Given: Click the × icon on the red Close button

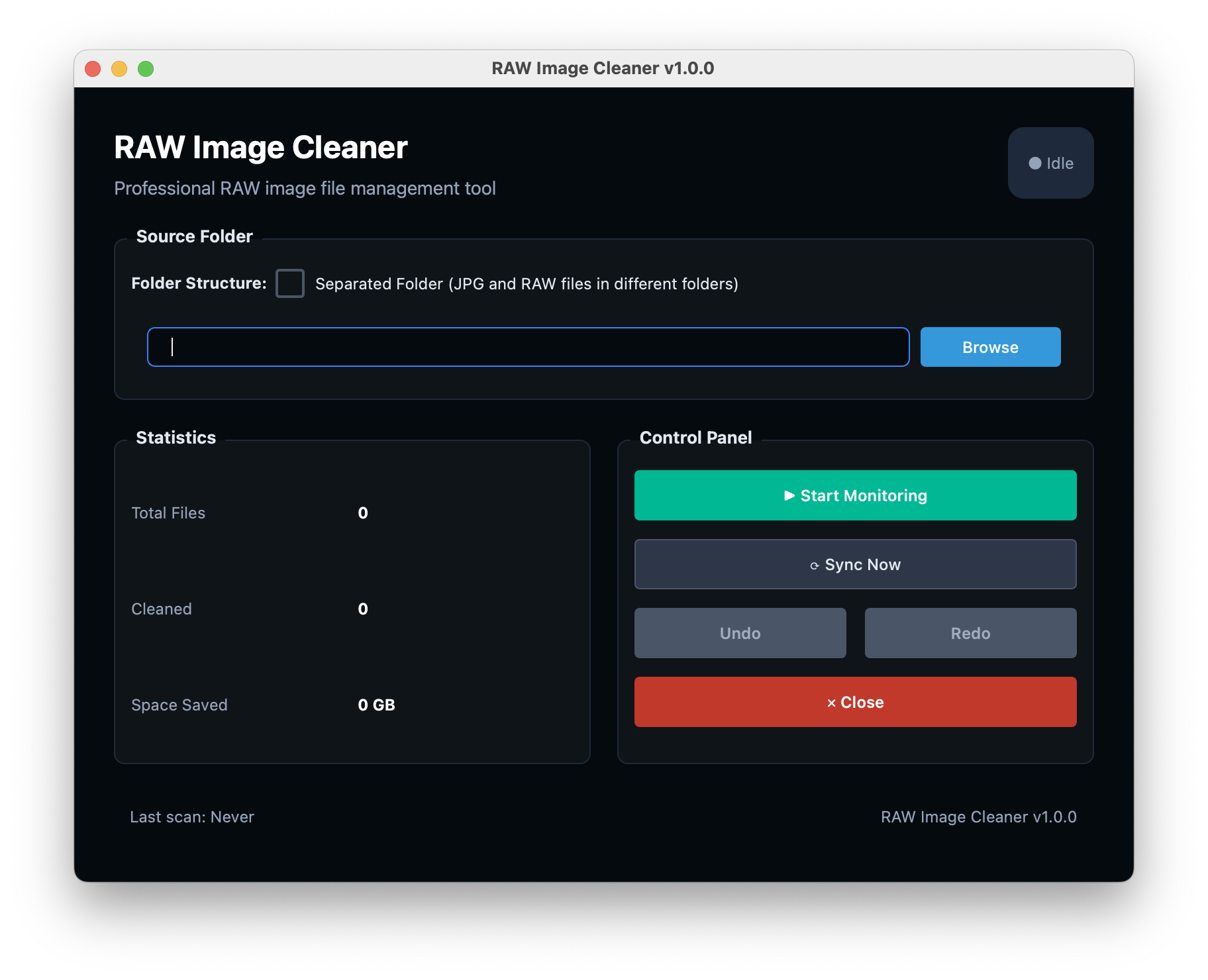Looking at the screenshot, I should point(831,703).
